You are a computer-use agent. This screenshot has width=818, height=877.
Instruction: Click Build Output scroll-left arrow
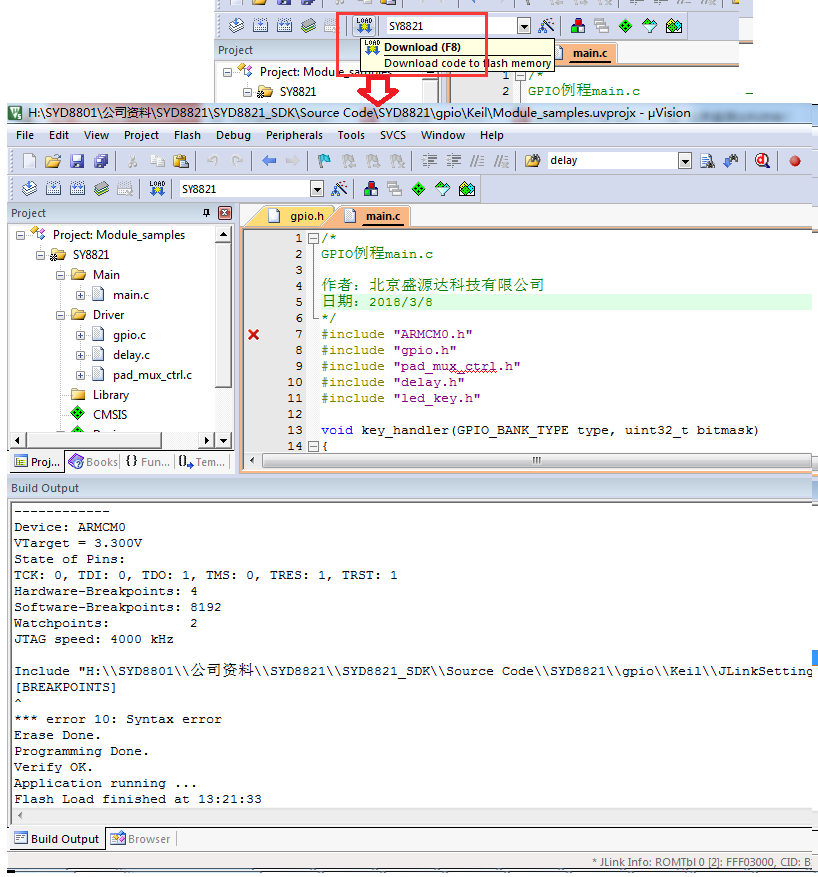click(20, 815)
